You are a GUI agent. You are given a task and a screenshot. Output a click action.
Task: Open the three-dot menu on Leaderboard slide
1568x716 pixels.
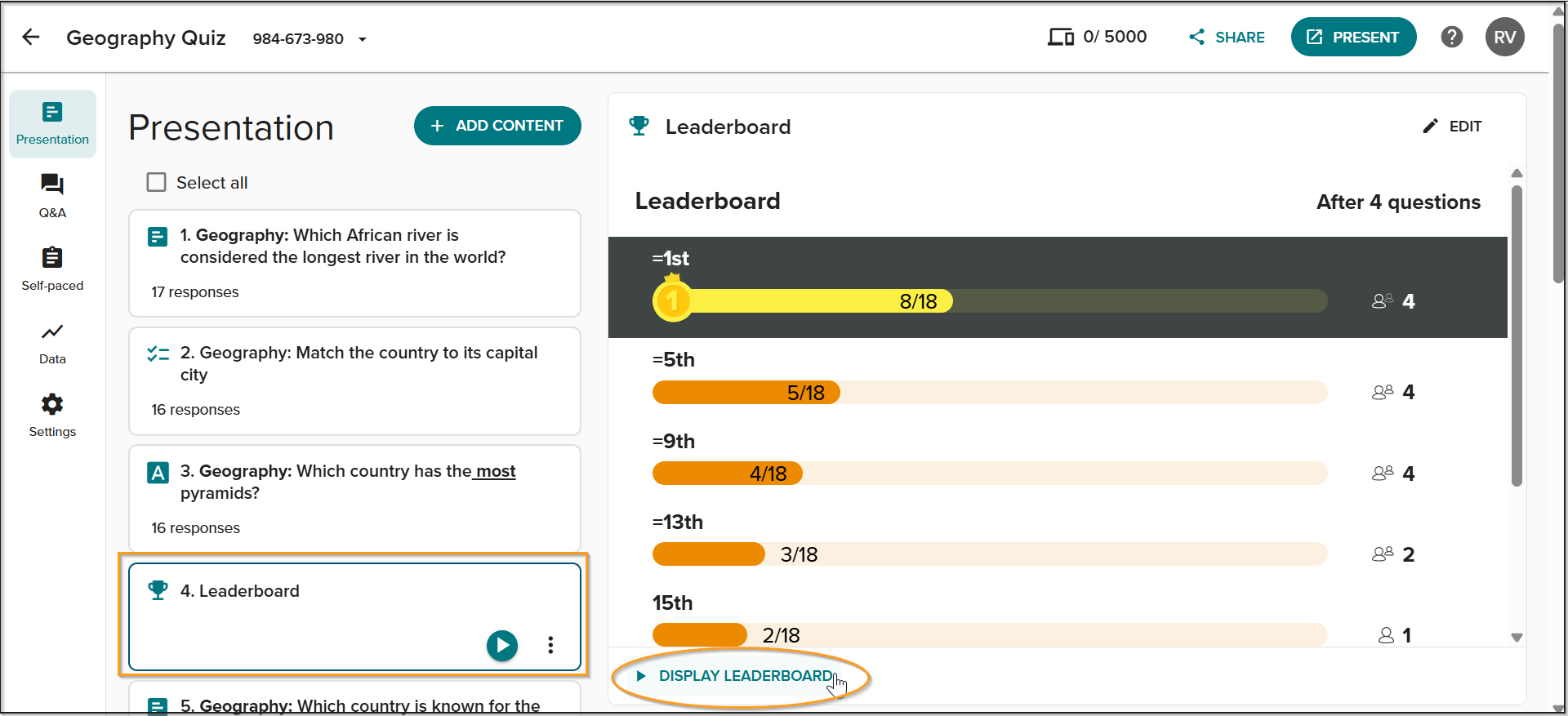point(550,645)
